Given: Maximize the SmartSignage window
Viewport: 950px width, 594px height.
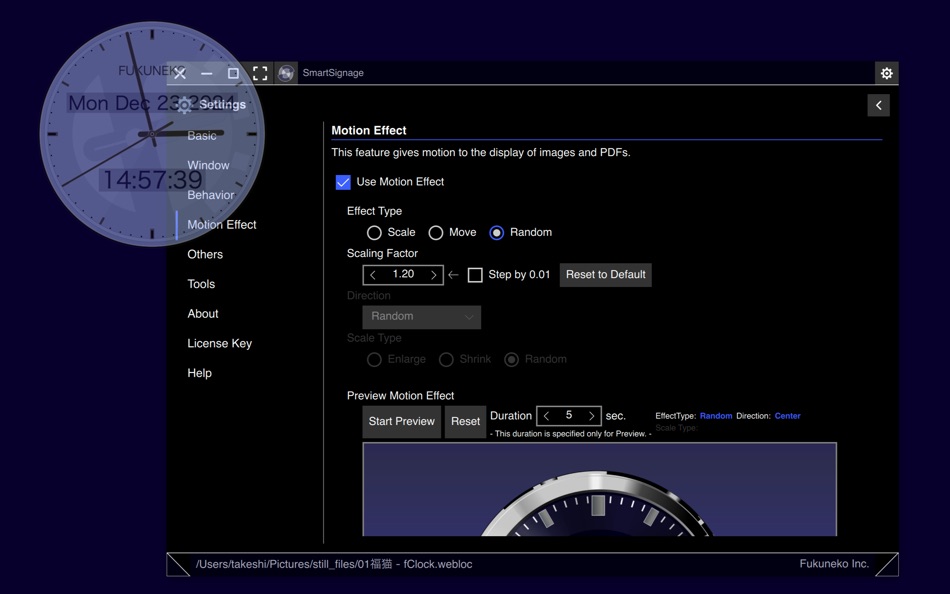Looking at the screenshot, I should 233,73.
